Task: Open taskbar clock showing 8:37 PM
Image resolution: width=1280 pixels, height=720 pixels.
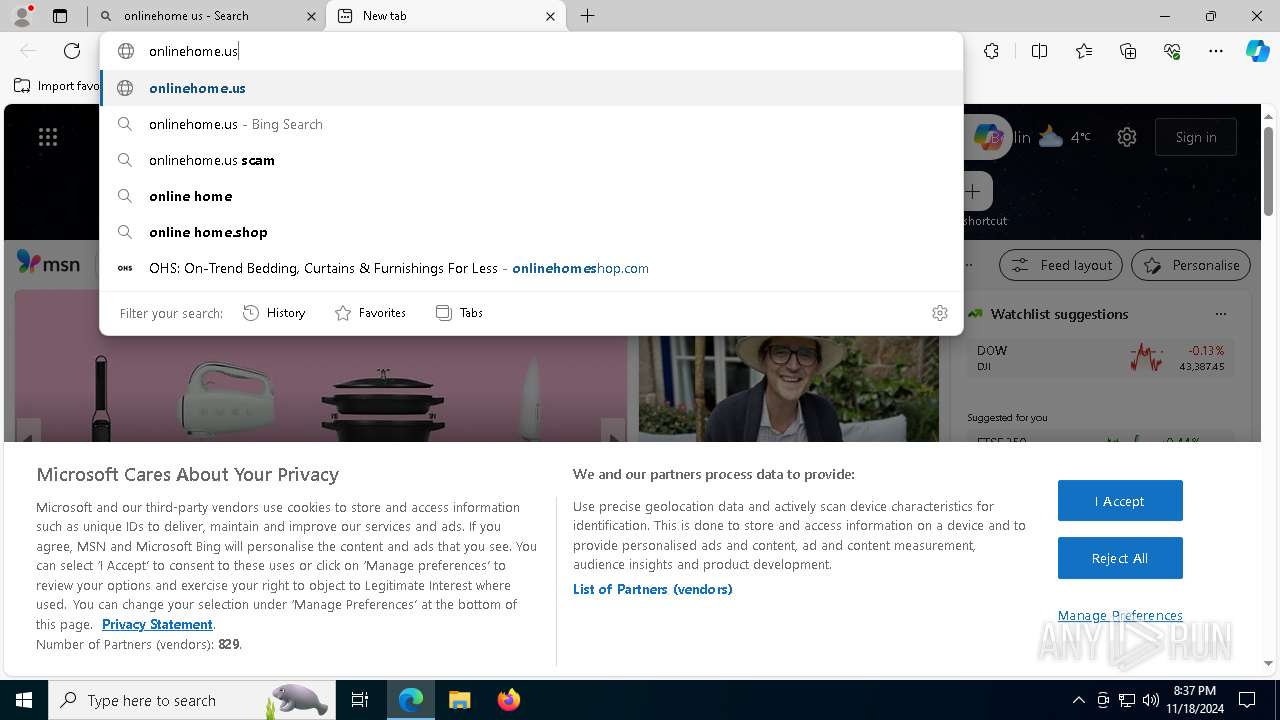Action: (1193, 700)
